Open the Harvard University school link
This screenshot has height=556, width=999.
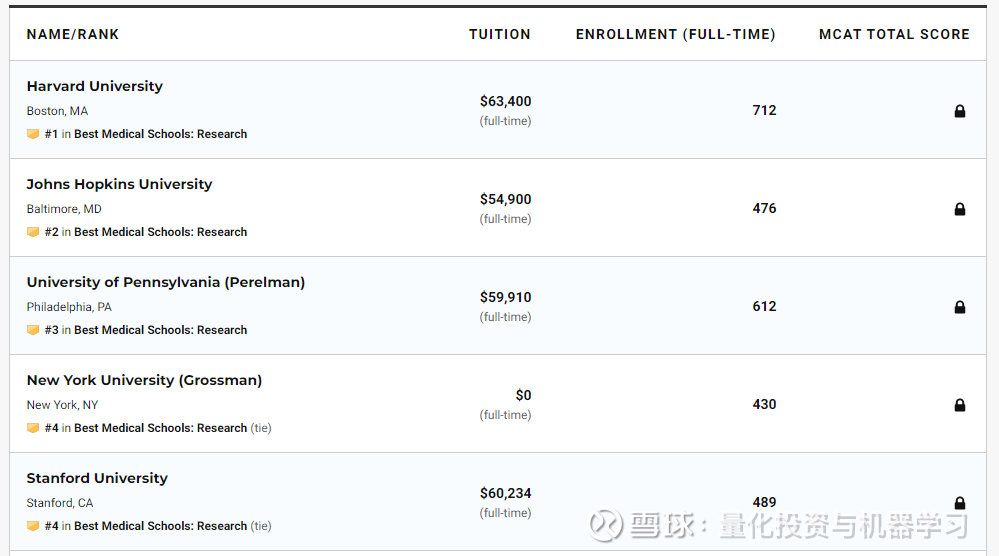tap(94, 86)
